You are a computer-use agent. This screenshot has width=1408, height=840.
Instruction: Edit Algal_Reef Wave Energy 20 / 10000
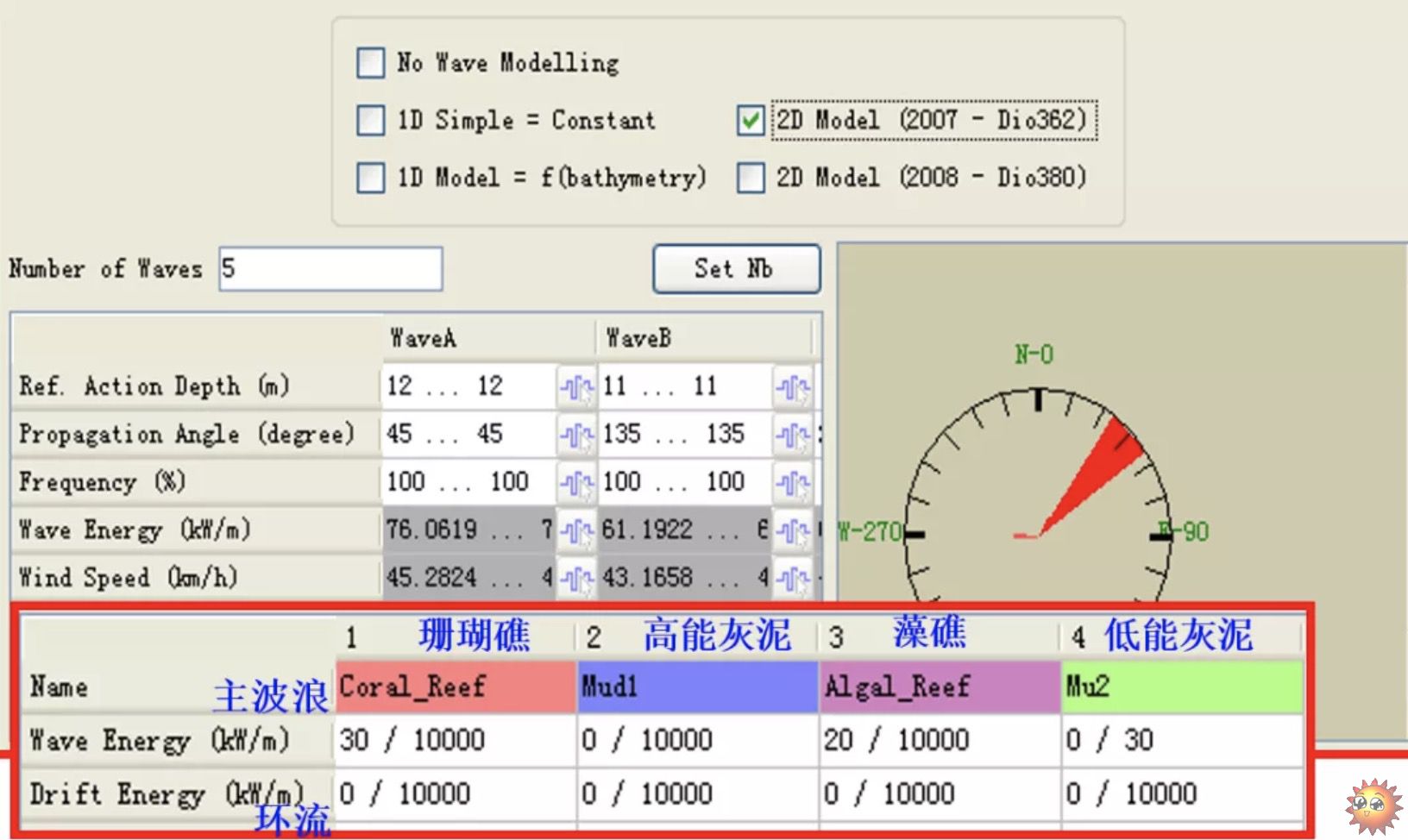(x=940, y=741)
